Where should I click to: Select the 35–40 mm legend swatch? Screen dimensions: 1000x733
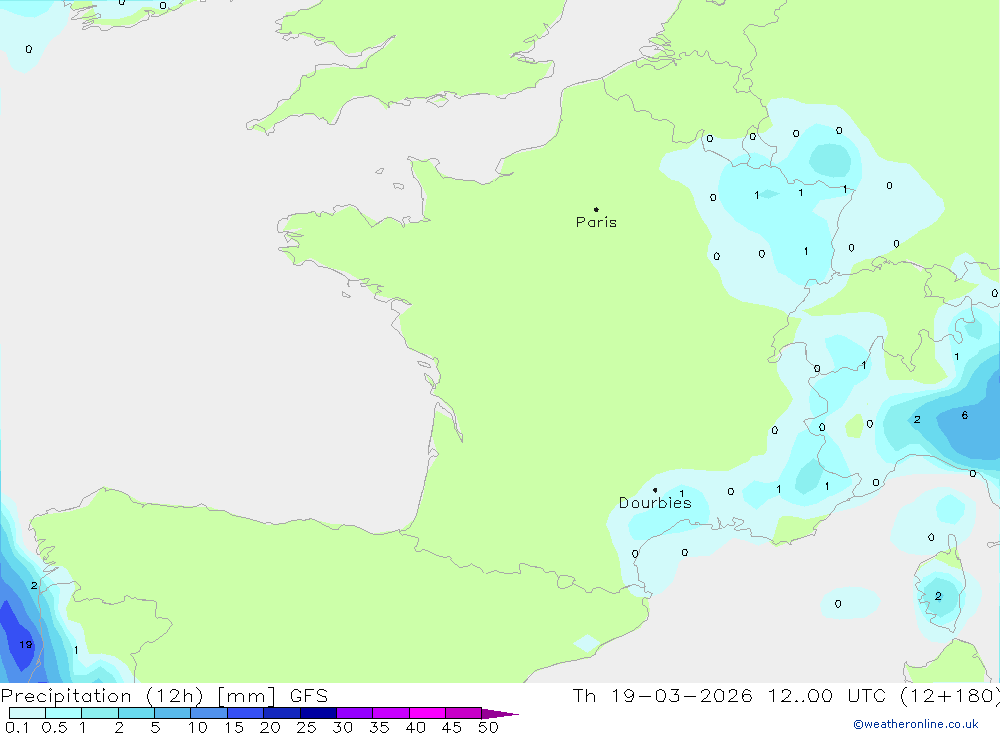[x=391, y=713]
